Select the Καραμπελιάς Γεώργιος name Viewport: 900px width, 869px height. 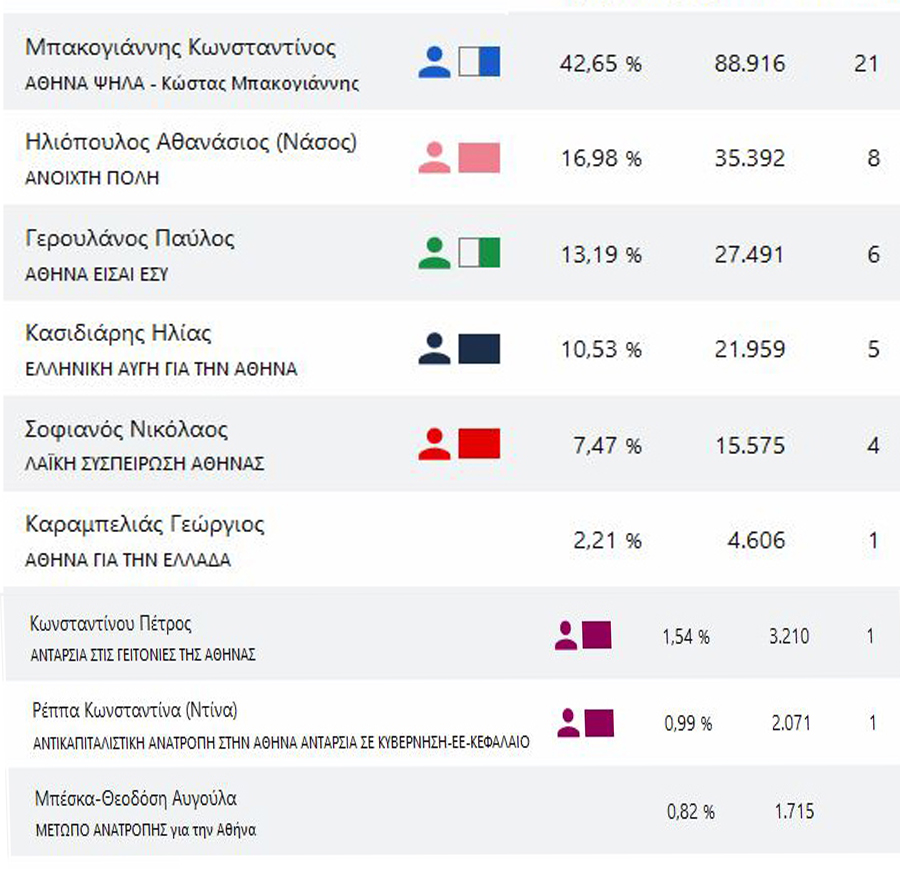point(144,525)
